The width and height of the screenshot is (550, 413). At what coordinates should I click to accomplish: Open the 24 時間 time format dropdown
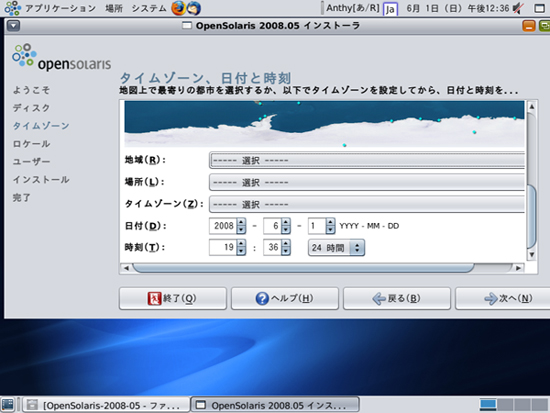[x=336, y=248]
